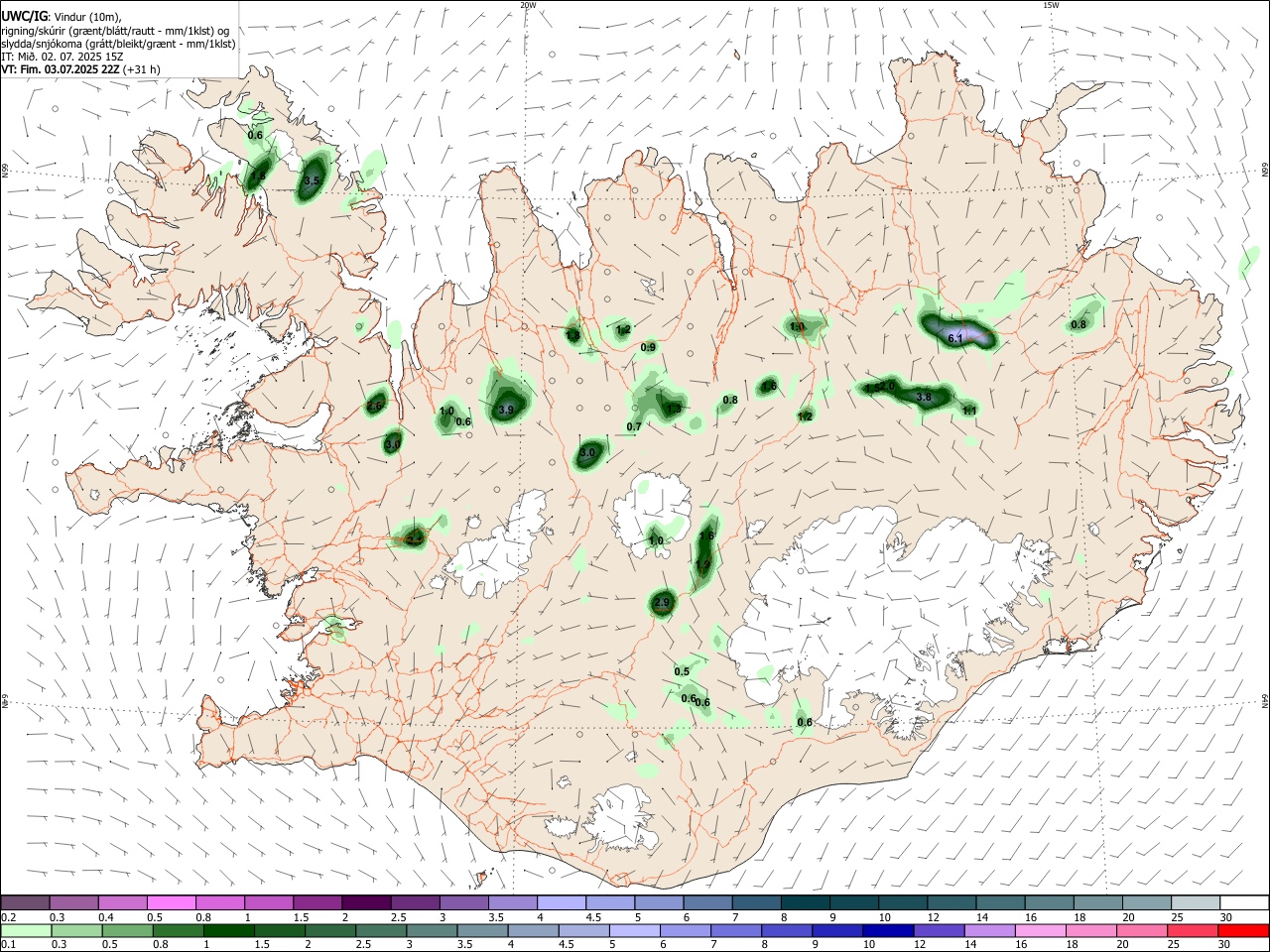The image size is (1270, 952).
Task: Click the dark blue 10 swatch in rain legend
Action: (x=886, y=931)
